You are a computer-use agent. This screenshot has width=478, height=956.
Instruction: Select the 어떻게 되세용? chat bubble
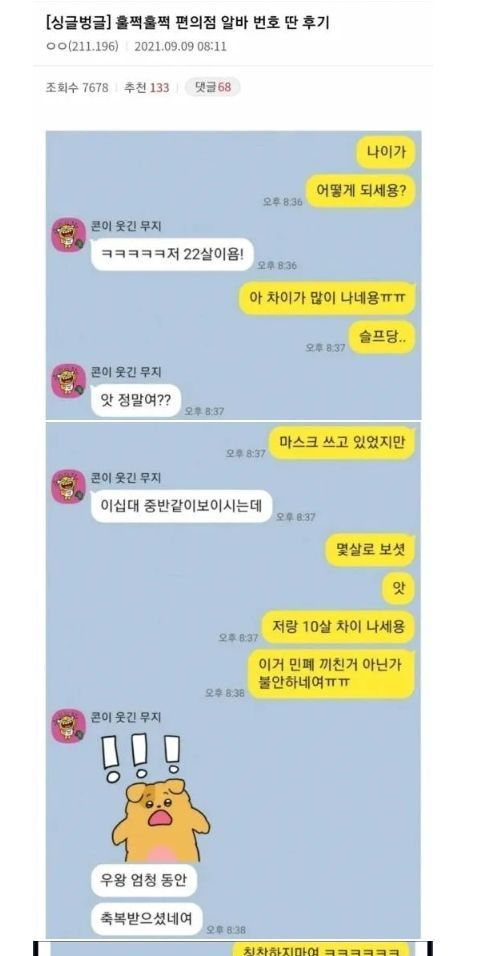(x=361, y=191)
